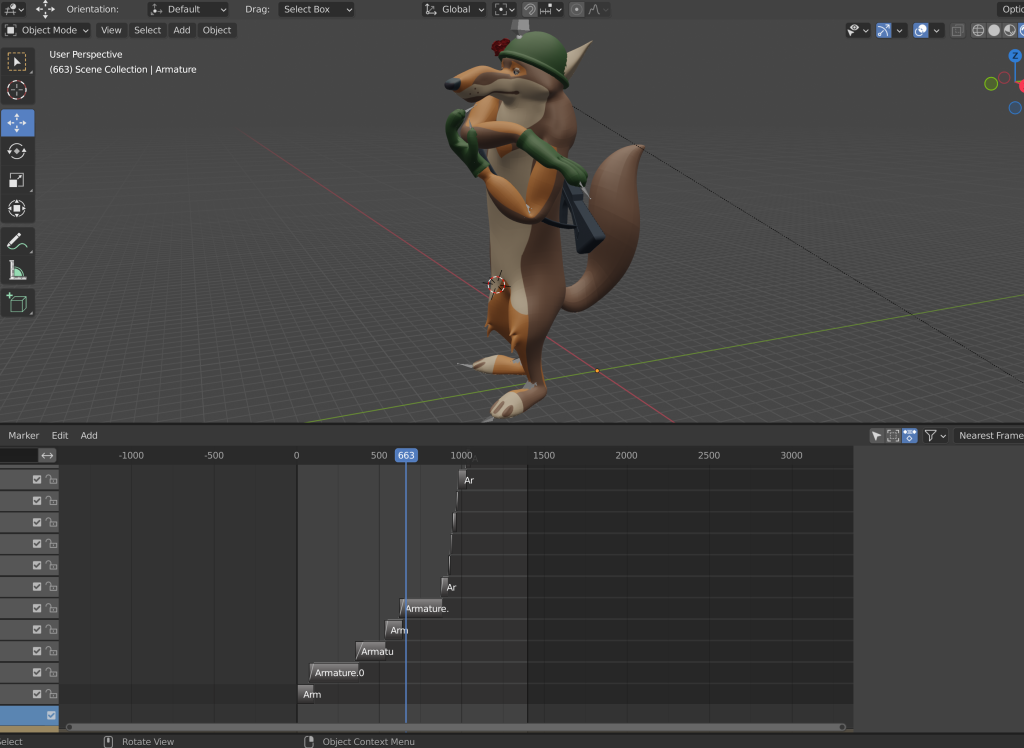Open the Nearest Frame snapping dropdown
Viewport: 1024px width, 748px height.
click(x=989, y=436)
